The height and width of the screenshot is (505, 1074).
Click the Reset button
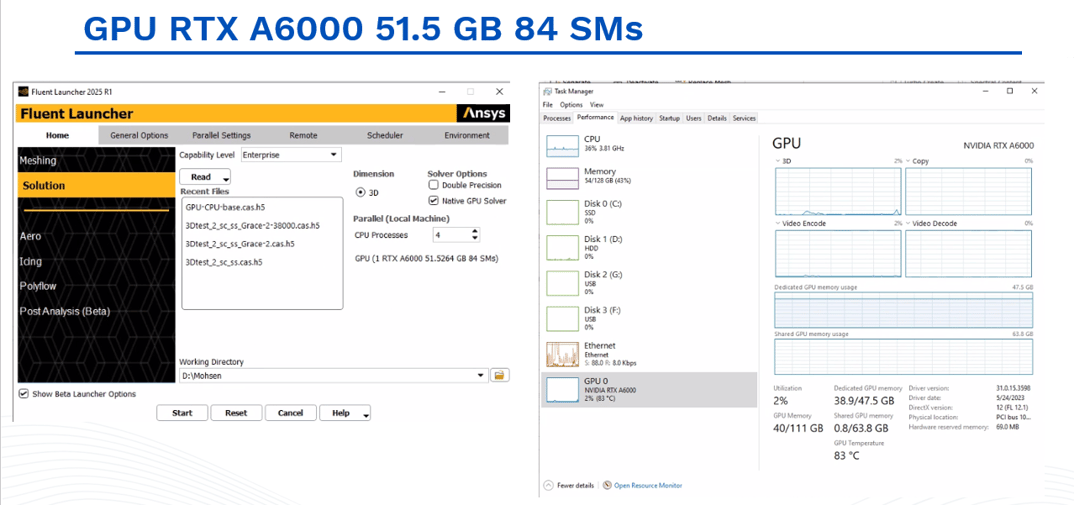(x=236, y=413)
